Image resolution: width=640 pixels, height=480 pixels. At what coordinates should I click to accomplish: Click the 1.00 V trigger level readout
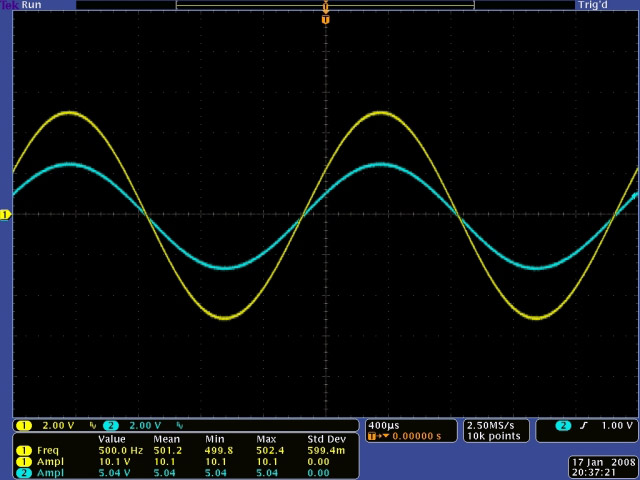coord(615,425)
